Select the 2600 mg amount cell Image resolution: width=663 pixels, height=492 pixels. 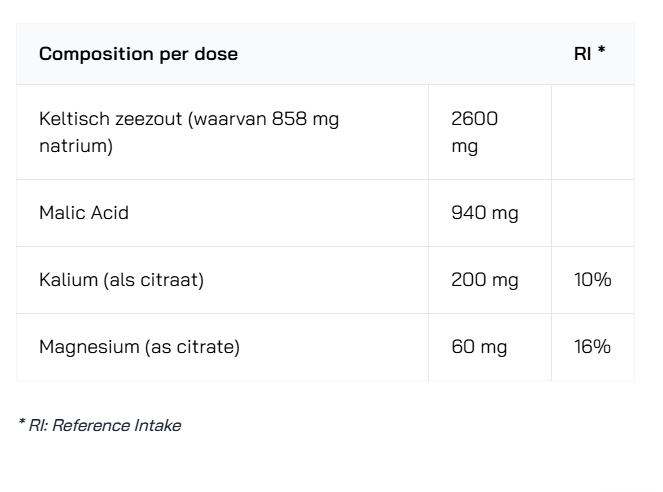coord(474,132)
